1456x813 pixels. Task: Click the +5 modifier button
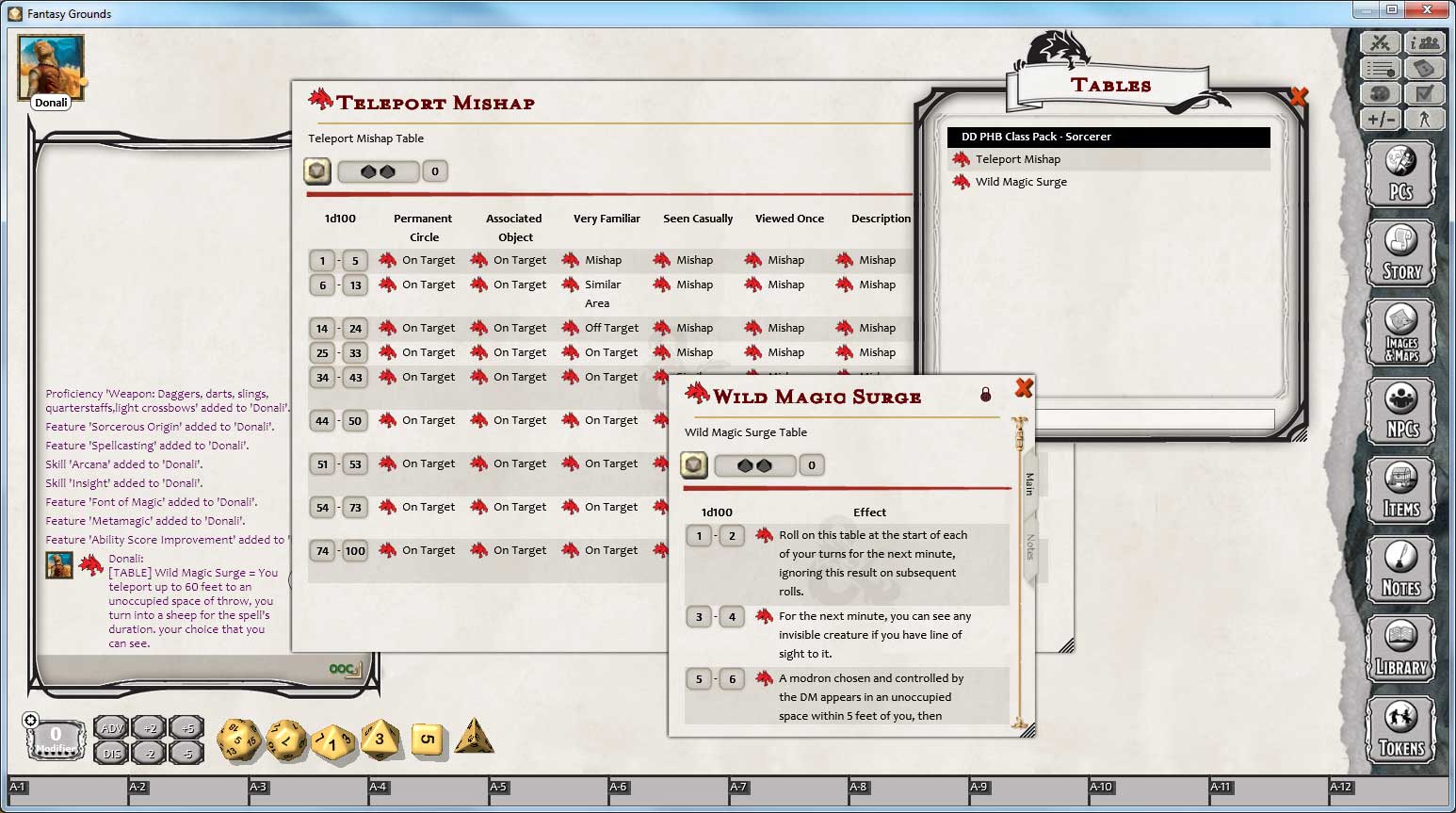(185, 727)
